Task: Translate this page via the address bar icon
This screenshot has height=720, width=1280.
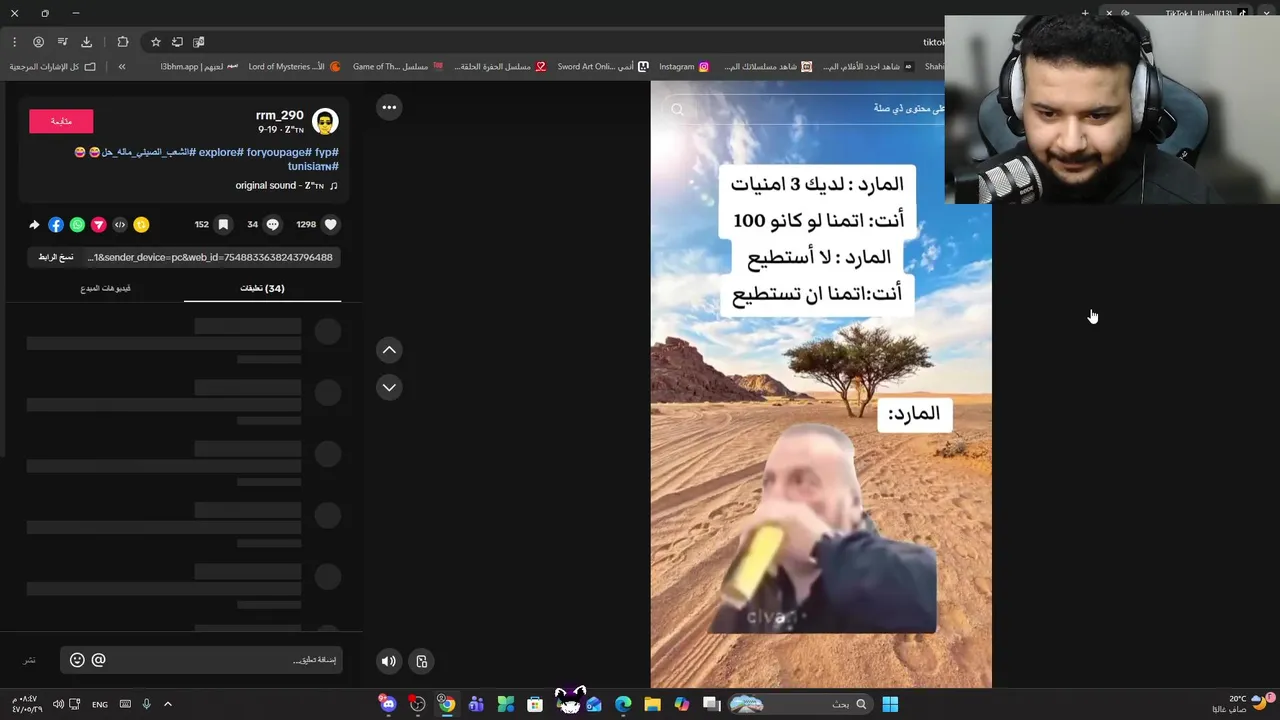Action: [198, 42]
